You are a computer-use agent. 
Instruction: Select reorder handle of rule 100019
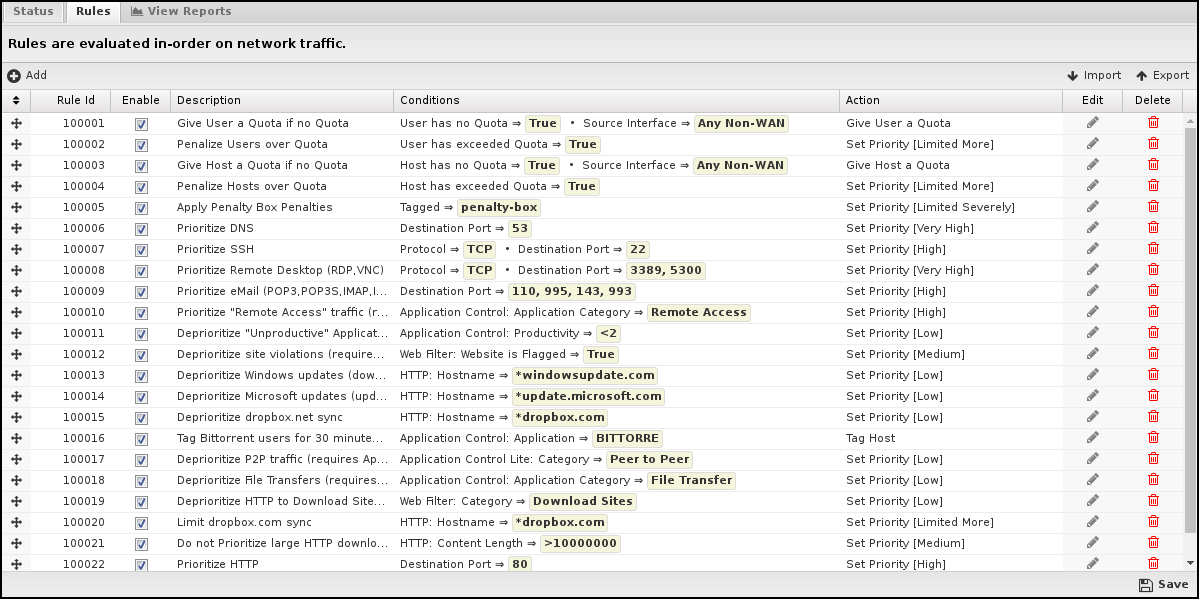[x=16, y=501]
